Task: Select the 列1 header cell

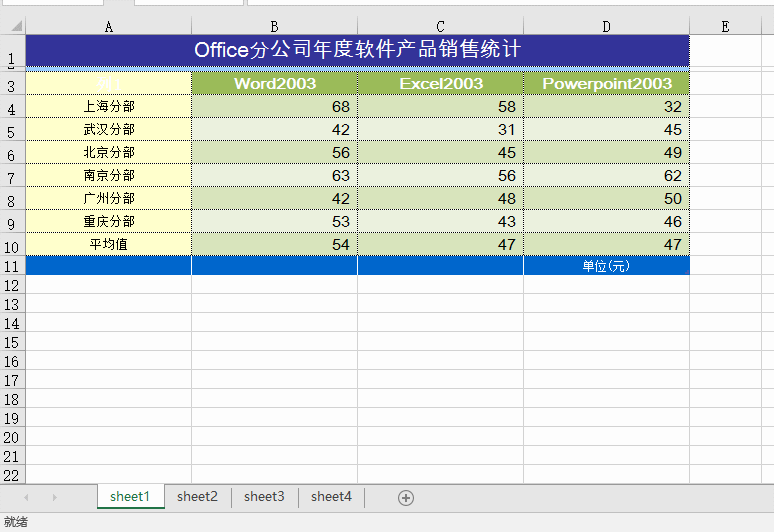Action: click(109, 83)
